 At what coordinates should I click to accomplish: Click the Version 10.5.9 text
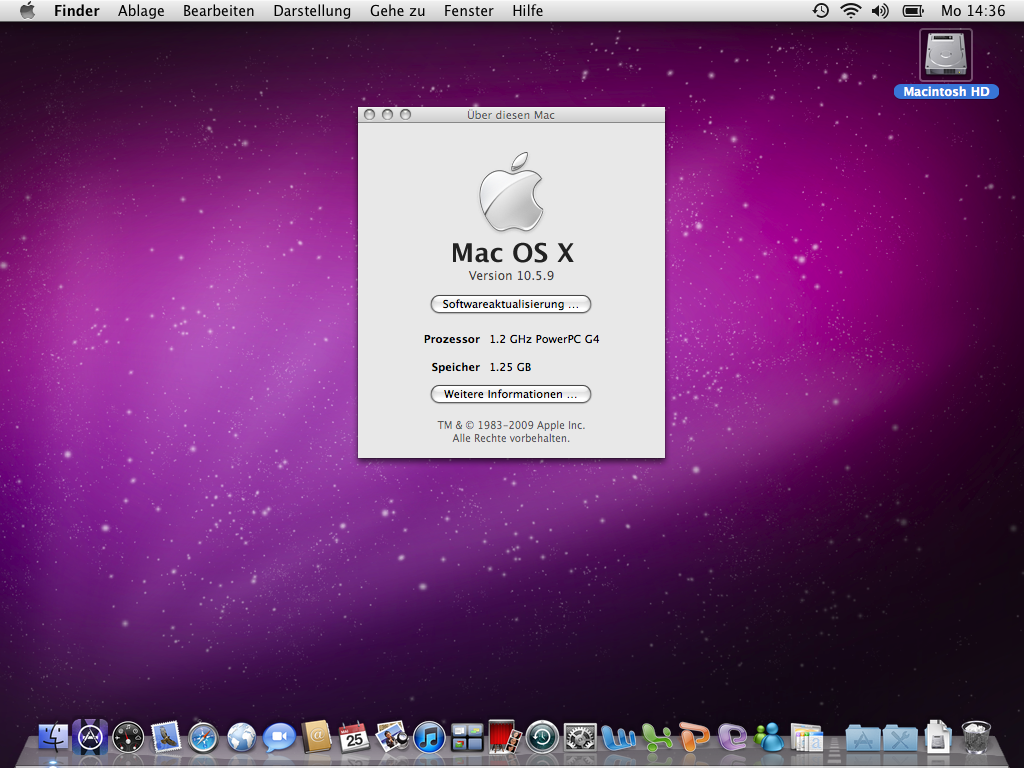coord(511,276)
